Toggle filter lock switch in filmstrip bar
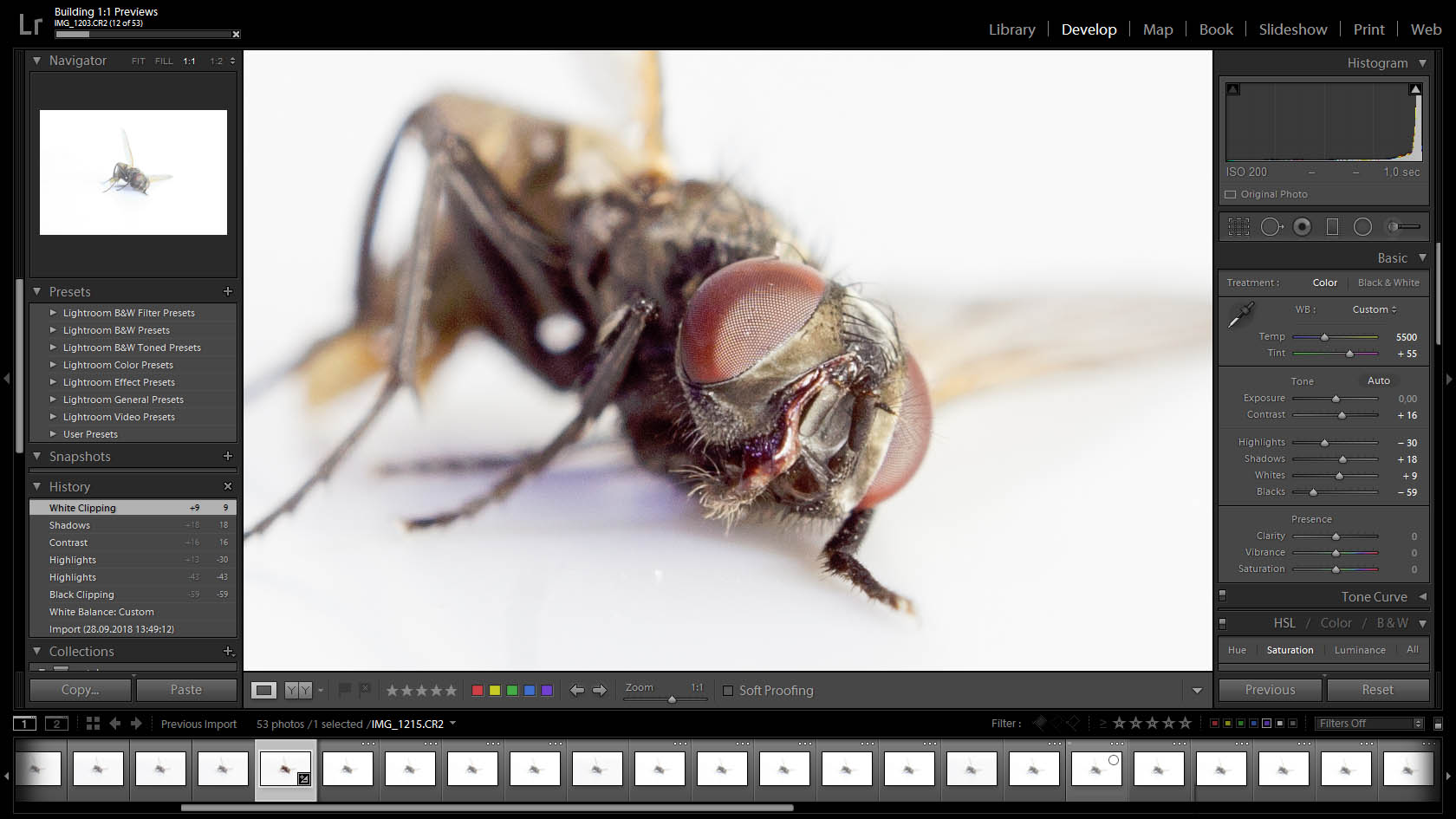This screenshot has width=1456, height=819. coord(1438,724)
